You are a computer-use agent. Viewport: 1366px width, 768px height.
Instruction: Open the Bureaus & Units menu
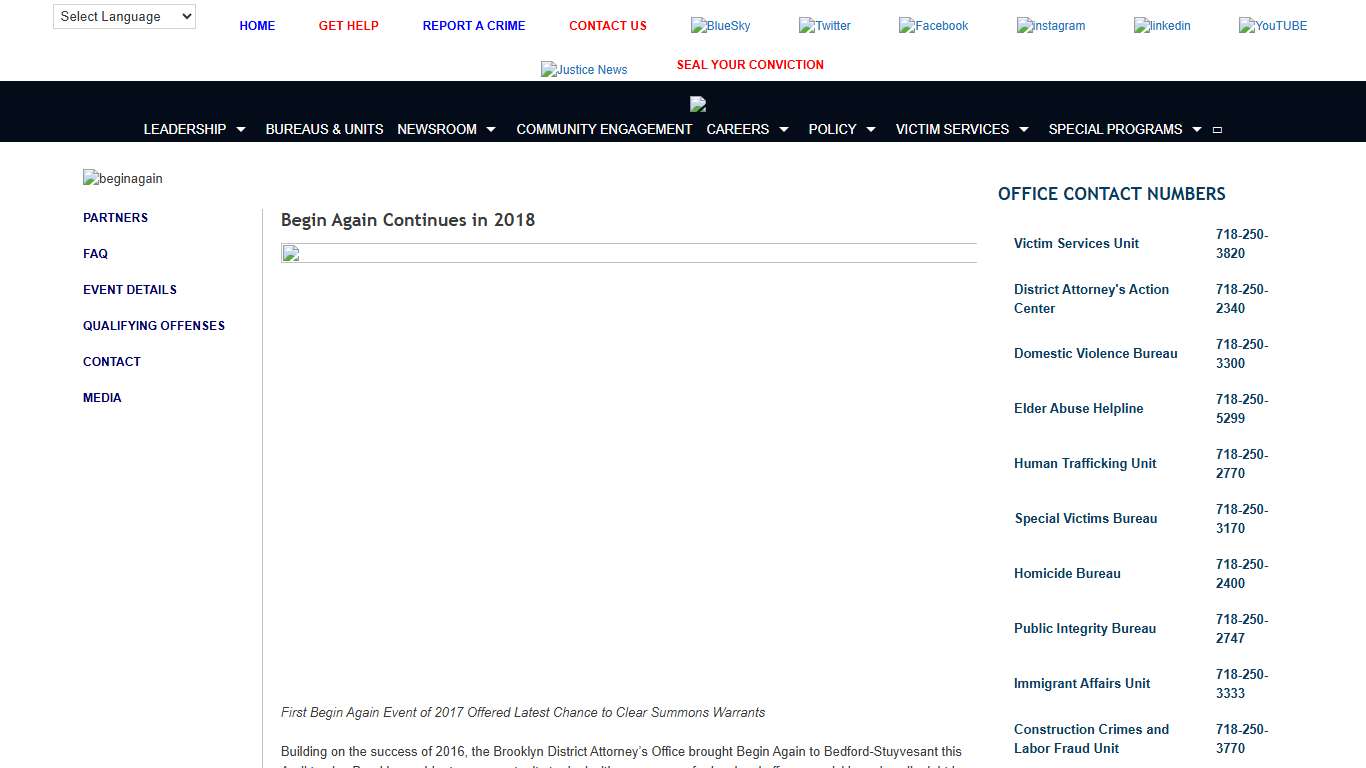click(x=324, y=129)
